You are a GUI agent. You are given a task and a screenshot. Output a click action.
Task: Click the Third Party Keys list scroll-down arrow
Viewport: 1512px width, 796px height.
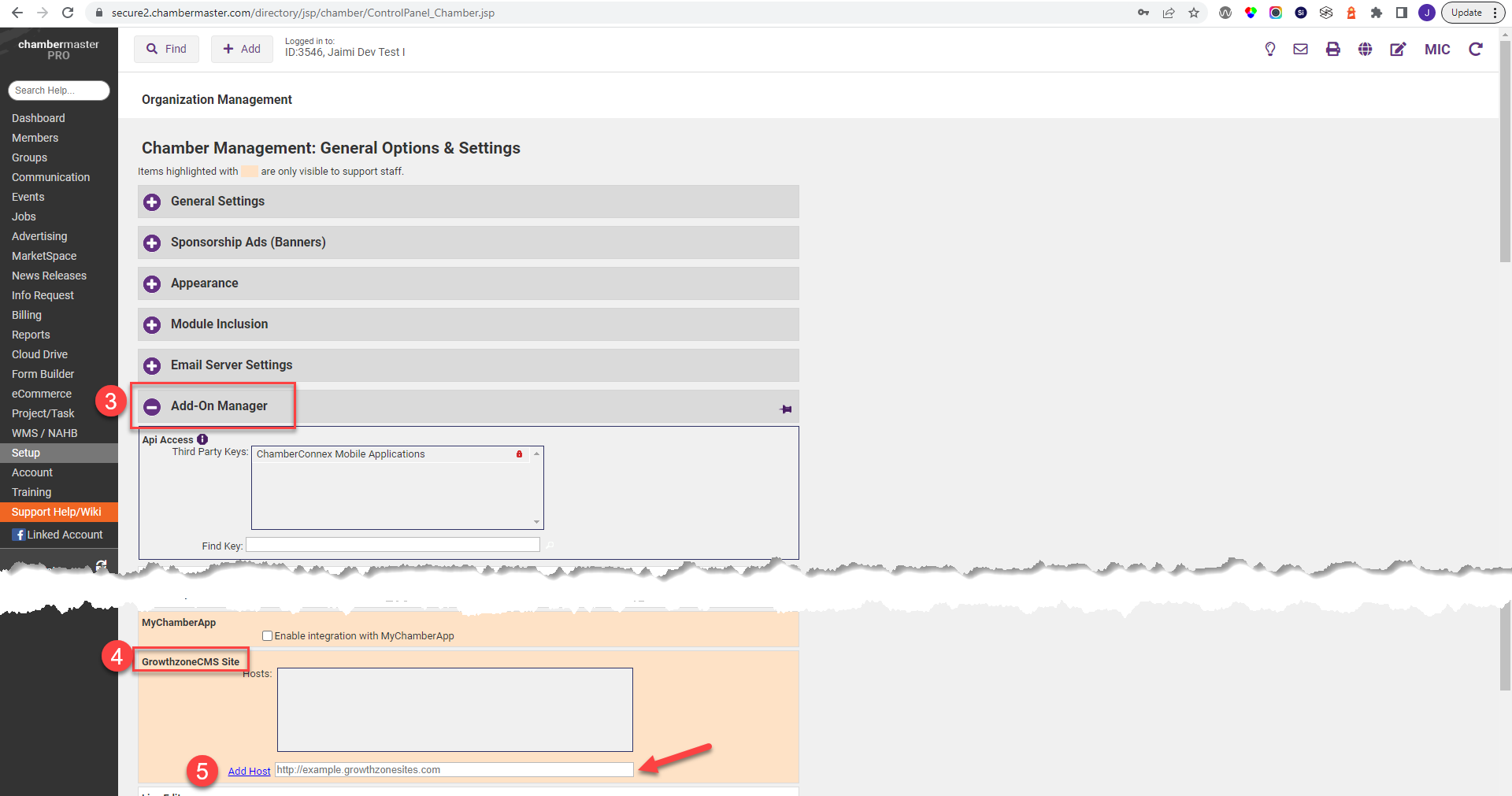click(x=537, y=522)
